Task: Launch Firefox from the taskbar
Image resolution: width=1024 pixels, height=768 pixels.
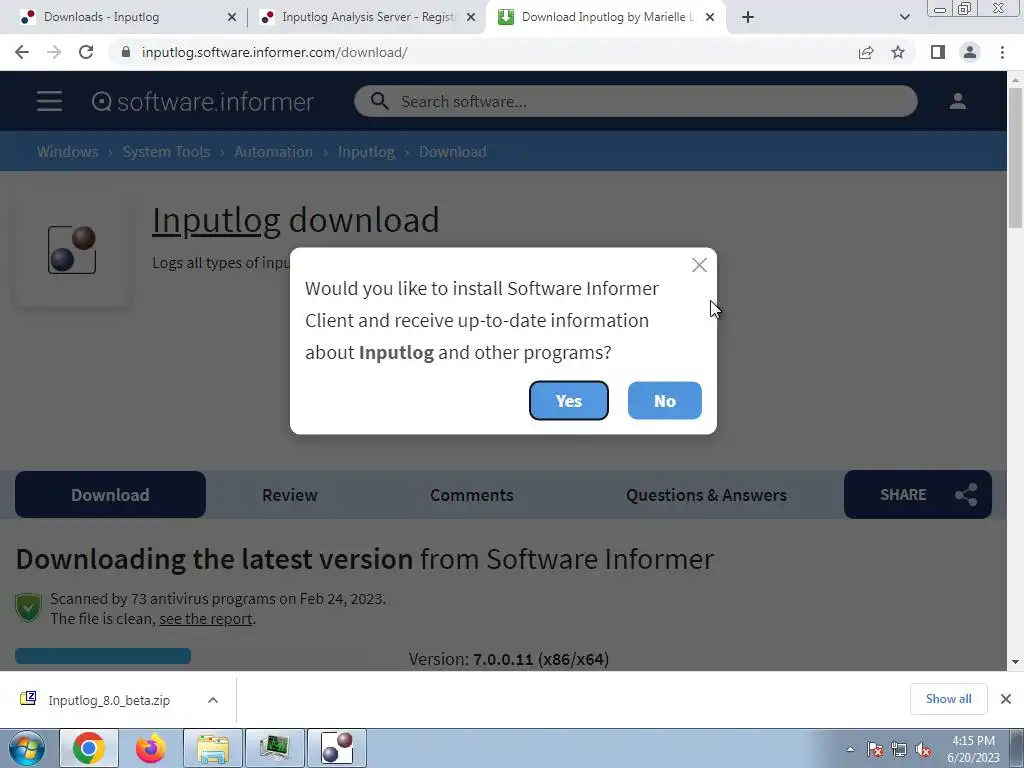Action: click(150, 748)
